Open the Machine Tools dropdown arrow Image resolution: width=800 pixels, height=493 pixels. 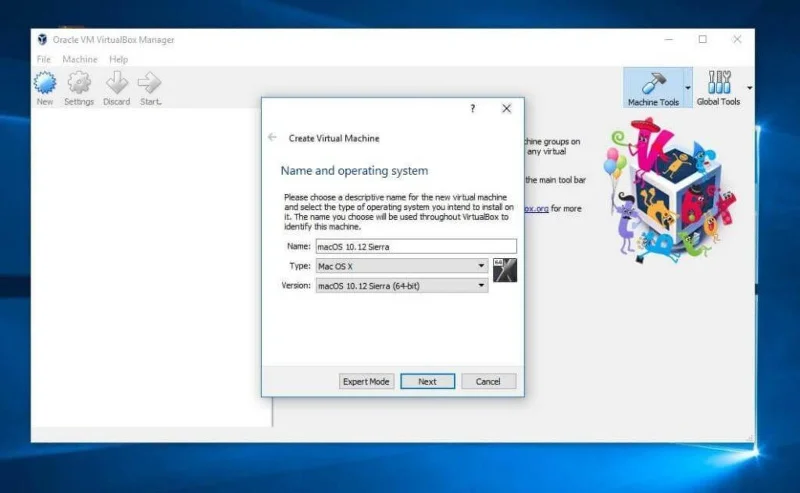coord(688,88)
